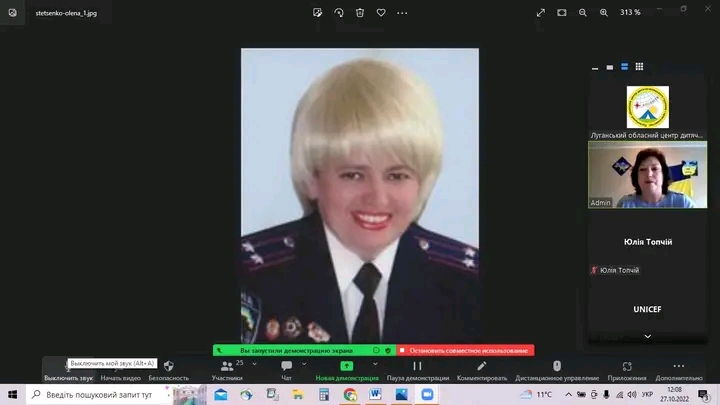The height and width of the screenshot is (405, 720).
Task: Select the UNICEF participant tile
Action: [x=647, y=309]
